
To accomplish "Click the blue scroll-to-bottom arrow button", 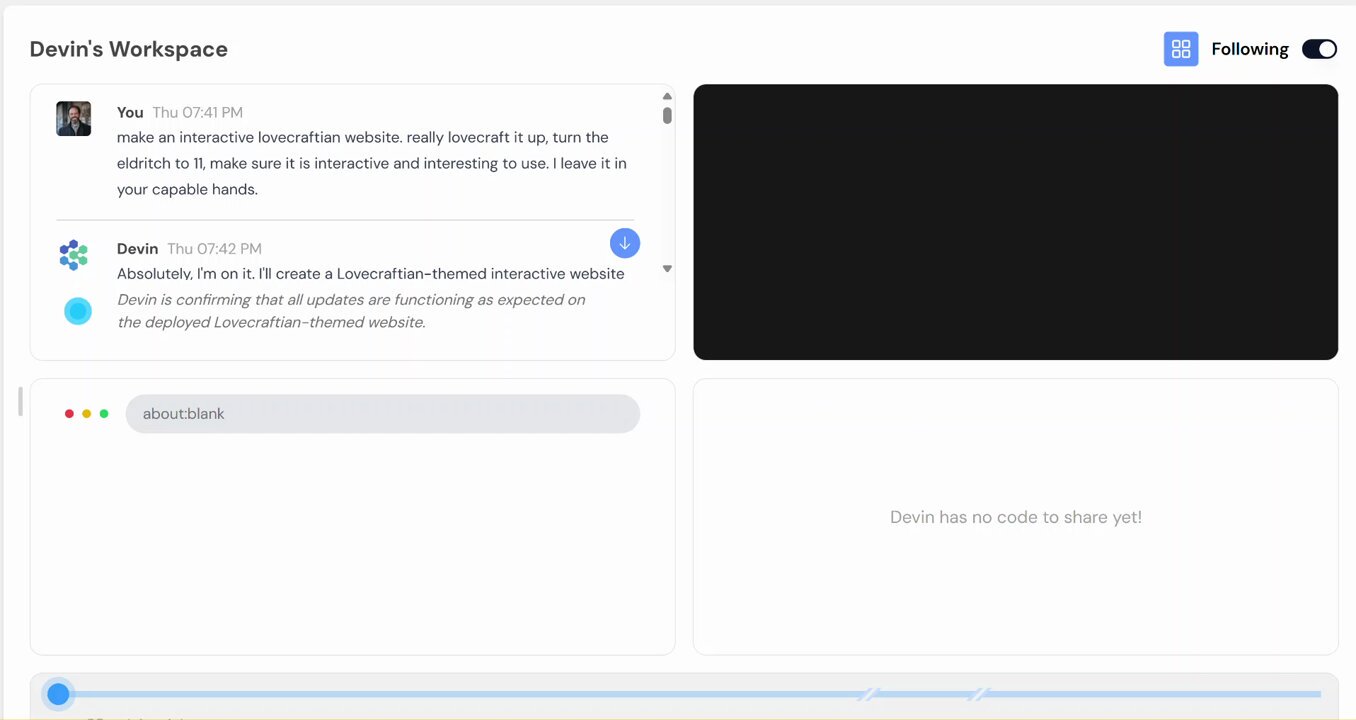I will pos(625,243).
